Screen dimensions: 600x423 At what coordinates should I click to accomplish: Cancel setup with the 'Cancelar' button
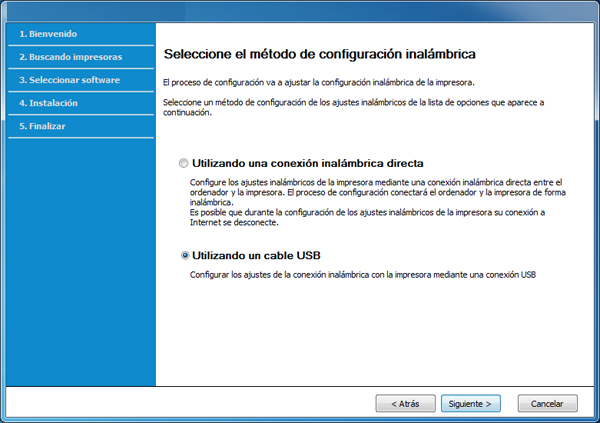(547, 403)
